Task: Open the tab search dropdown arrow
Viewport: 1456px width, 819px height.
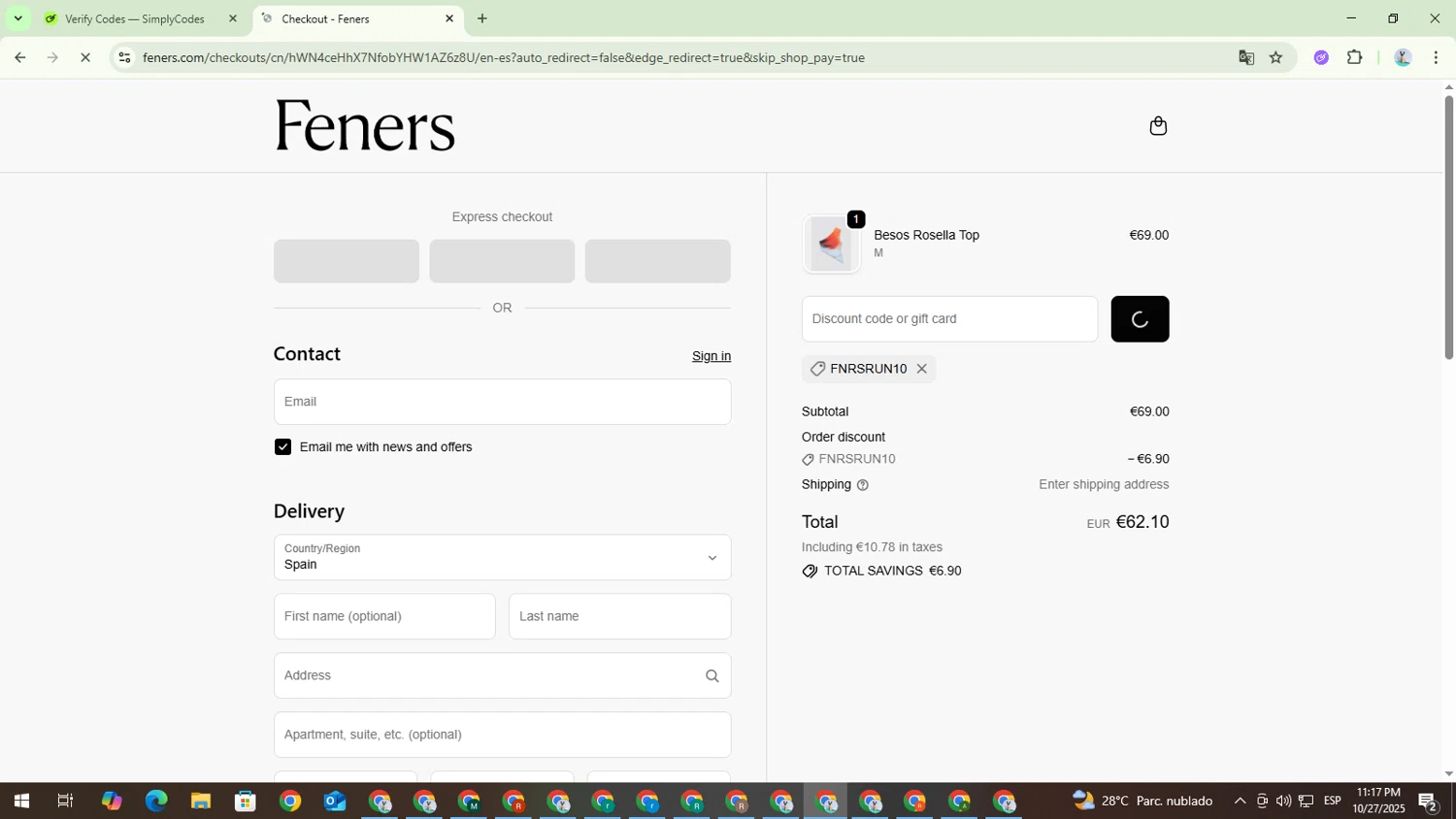Action: pos(17,18)
